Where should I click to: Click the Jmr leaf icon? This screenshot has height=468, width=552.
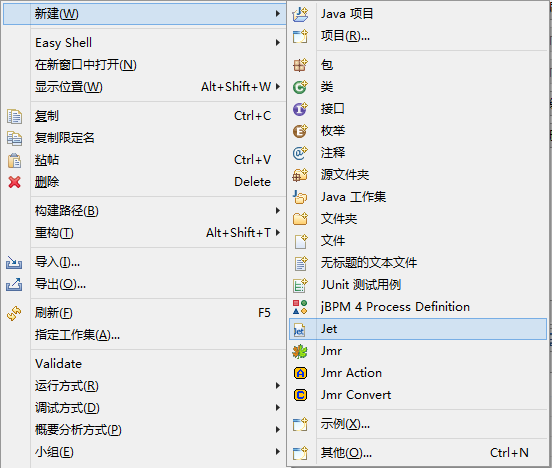tap(300, 351)
